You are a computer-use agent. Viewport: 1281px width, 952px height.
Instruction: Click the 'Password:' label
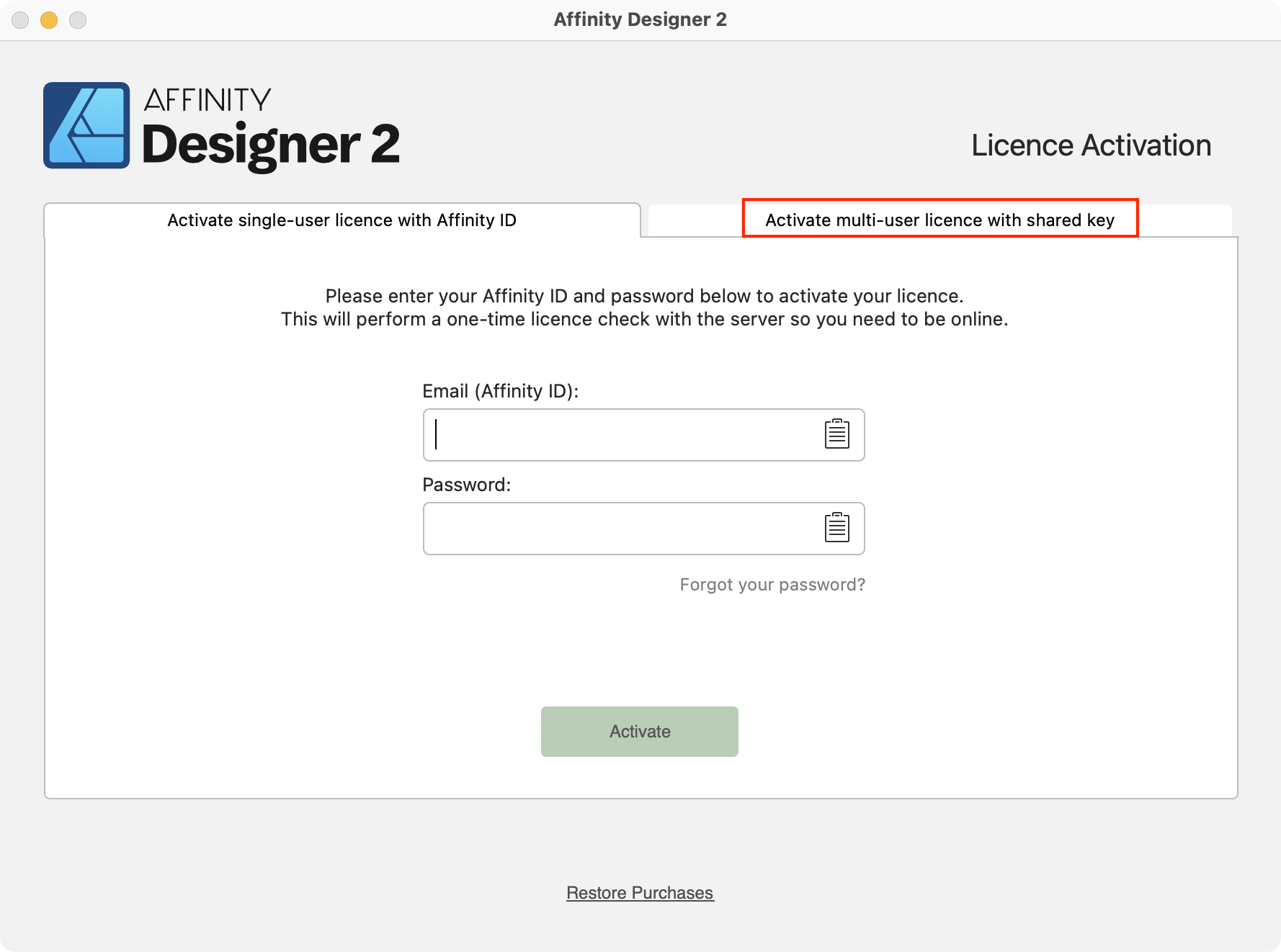466,485
